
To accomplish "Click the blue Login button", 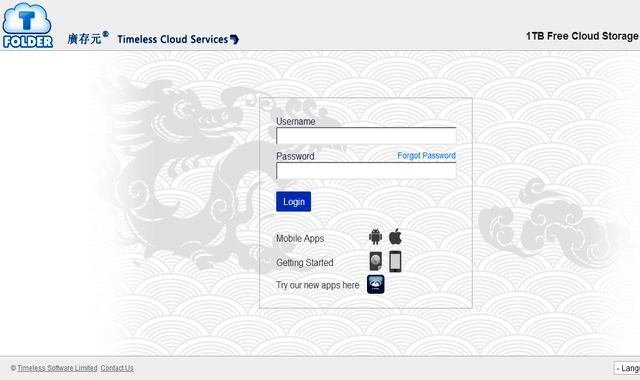I will point(293,202).
